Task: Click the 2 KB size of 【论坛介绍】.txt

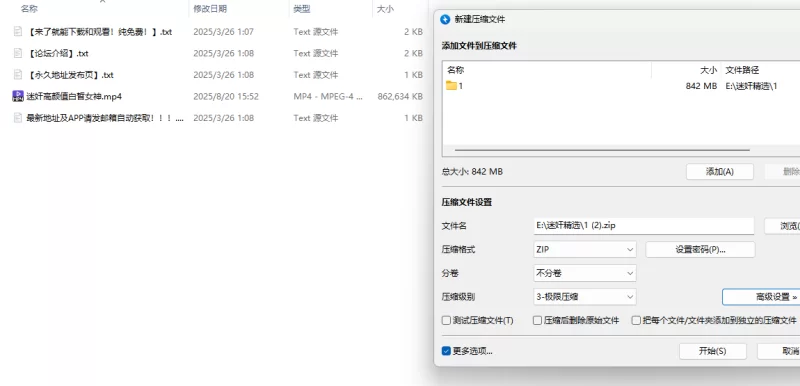Action: pyautogui.click(x=413, y=53)
